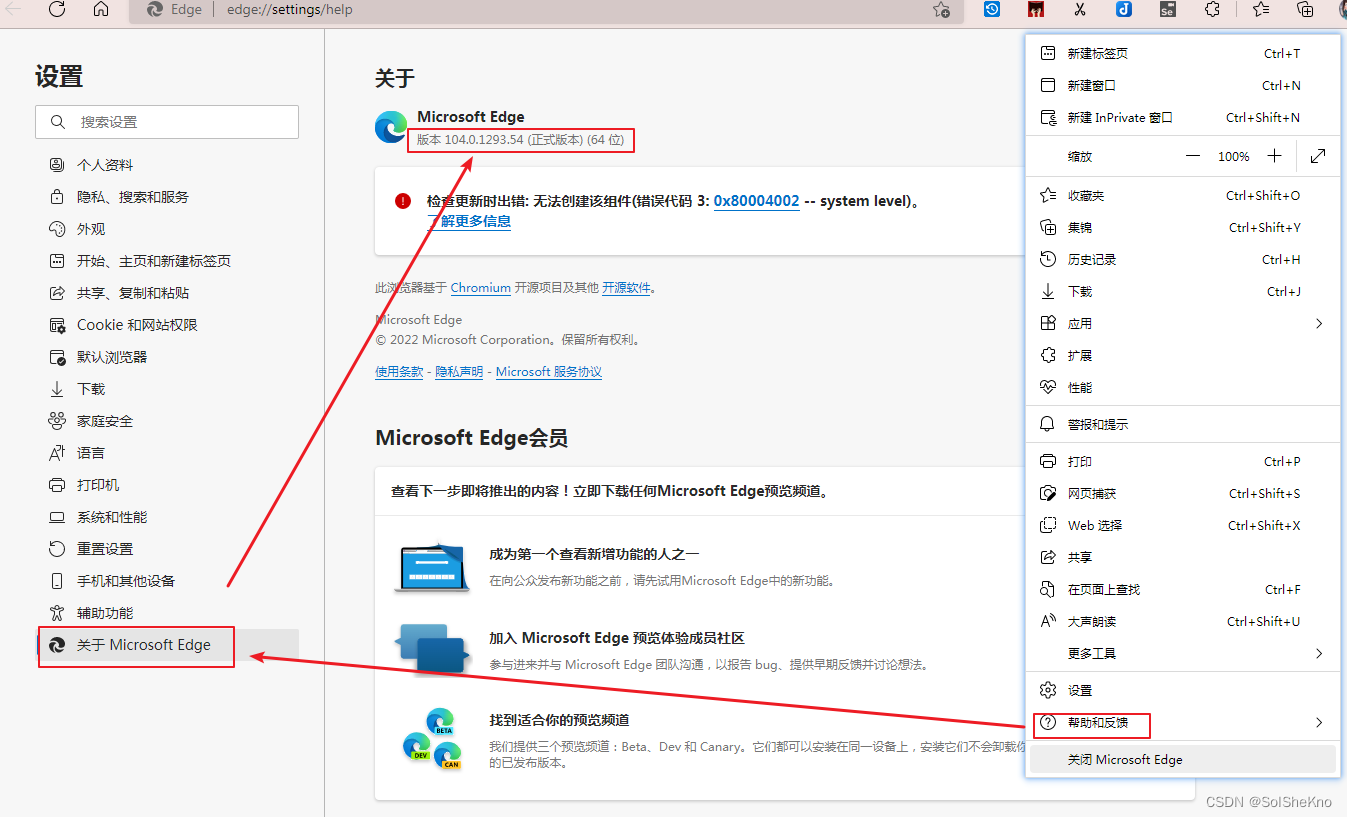
Task: Go to the home page icon
Action: pos(101,9)
